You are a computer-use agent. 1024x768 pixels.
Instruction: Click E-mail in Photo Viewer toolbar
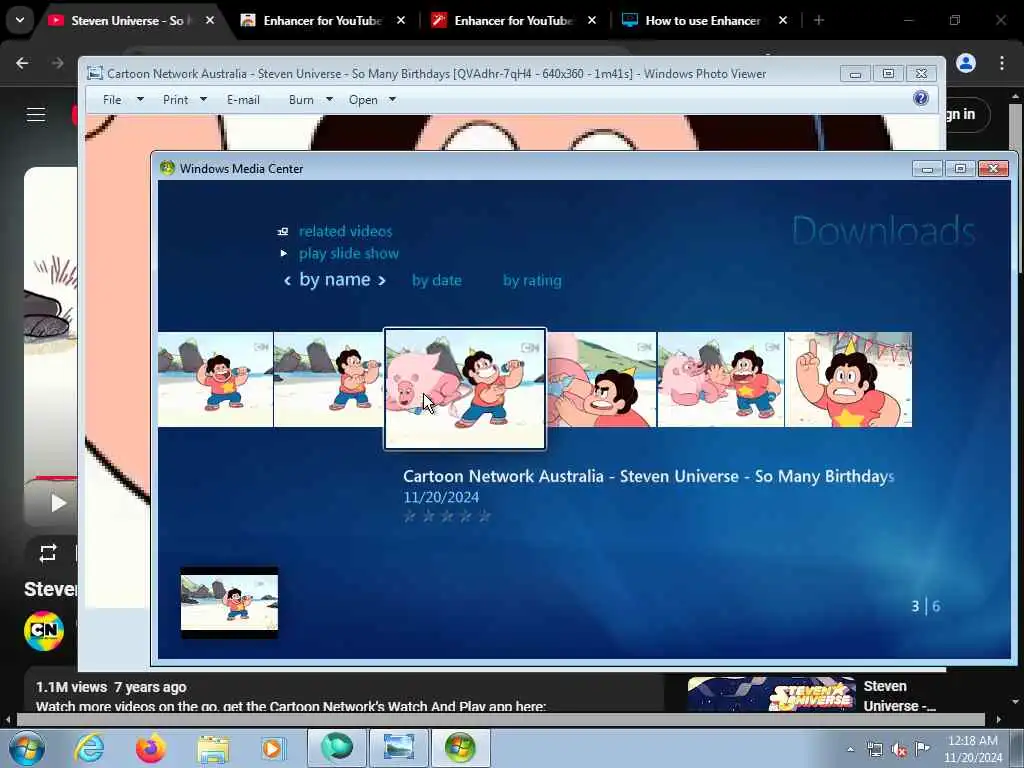(243, 100)
